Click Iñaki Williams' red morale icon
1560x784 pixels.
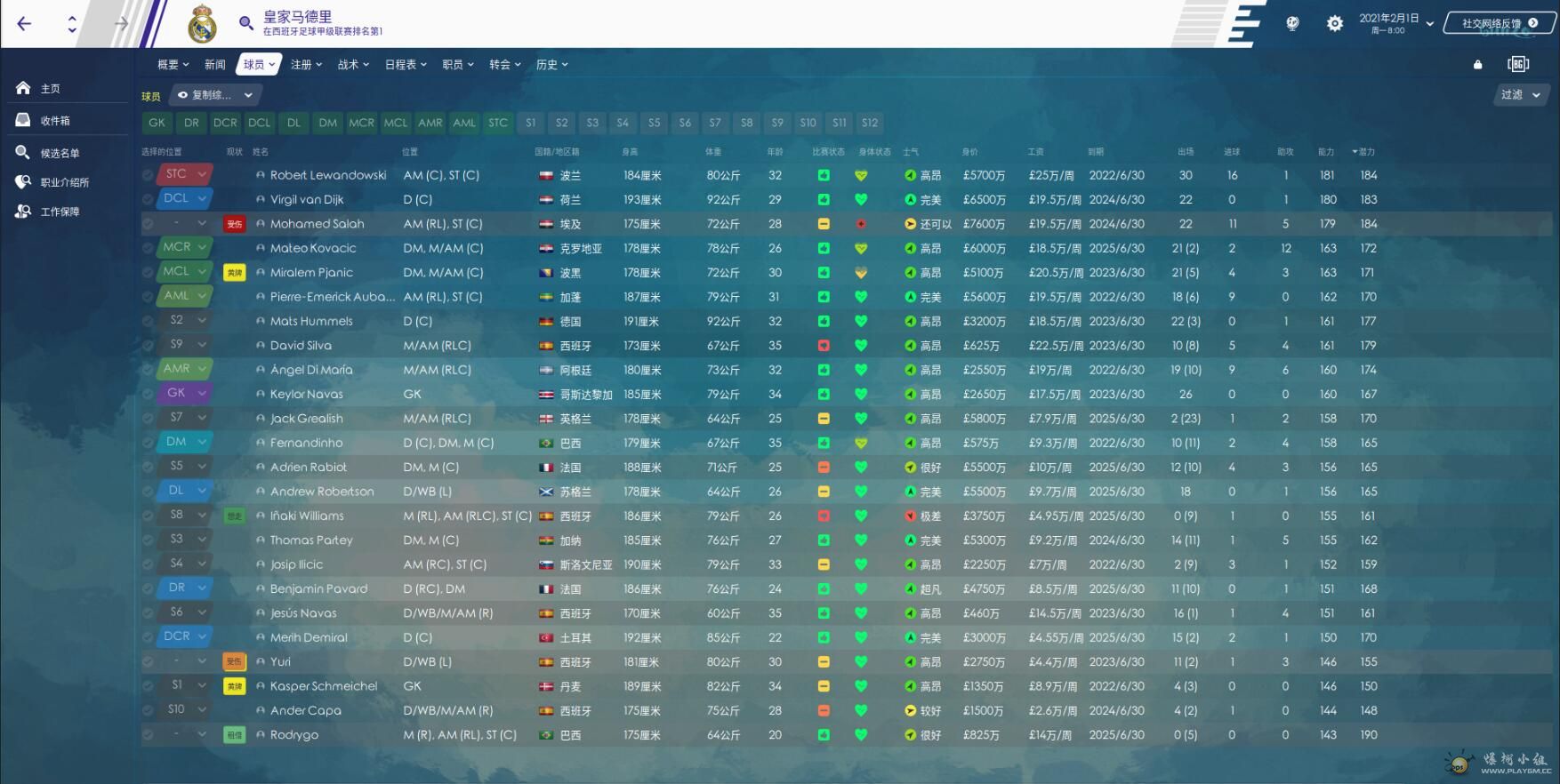tap(910, 516)
